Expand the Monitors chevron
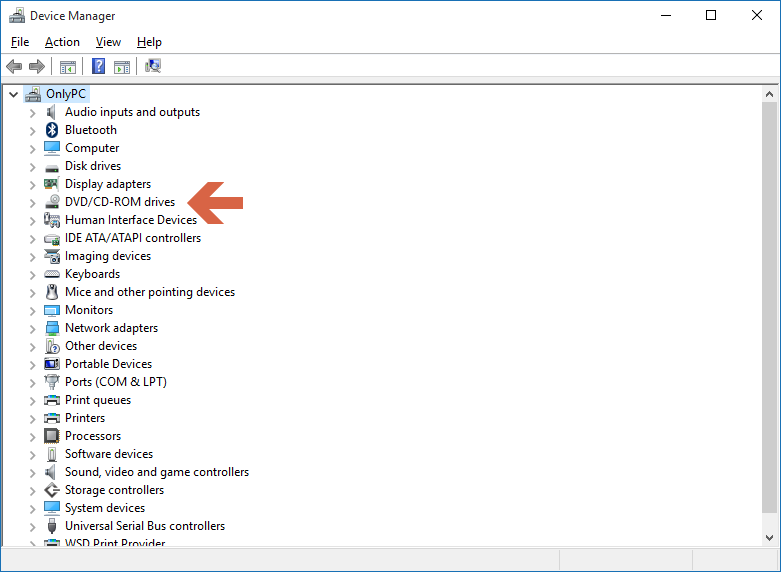This screenshot has width=781, height=572. coord(32,311)
